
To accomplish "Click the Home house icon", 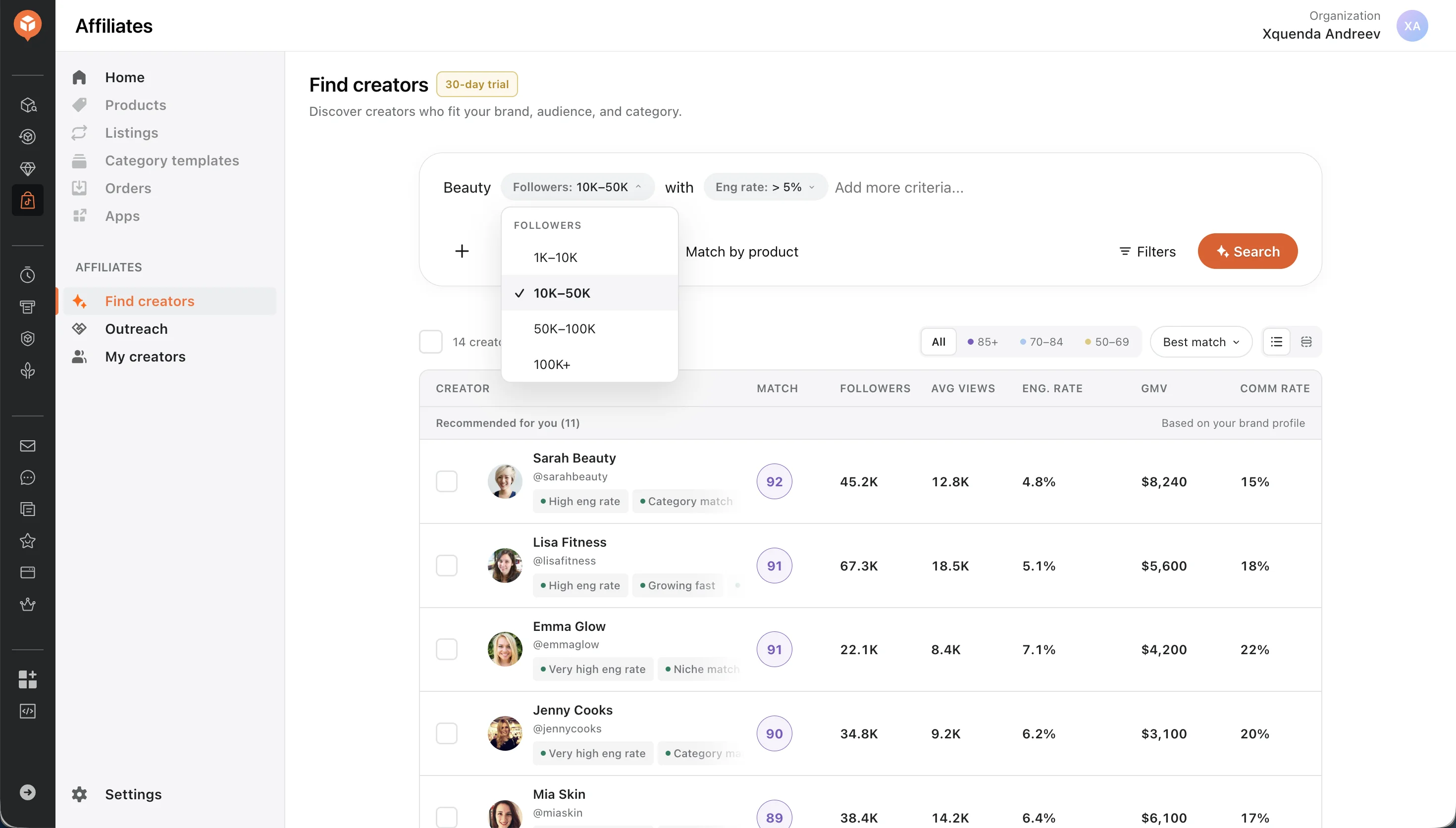I will 79,77.
